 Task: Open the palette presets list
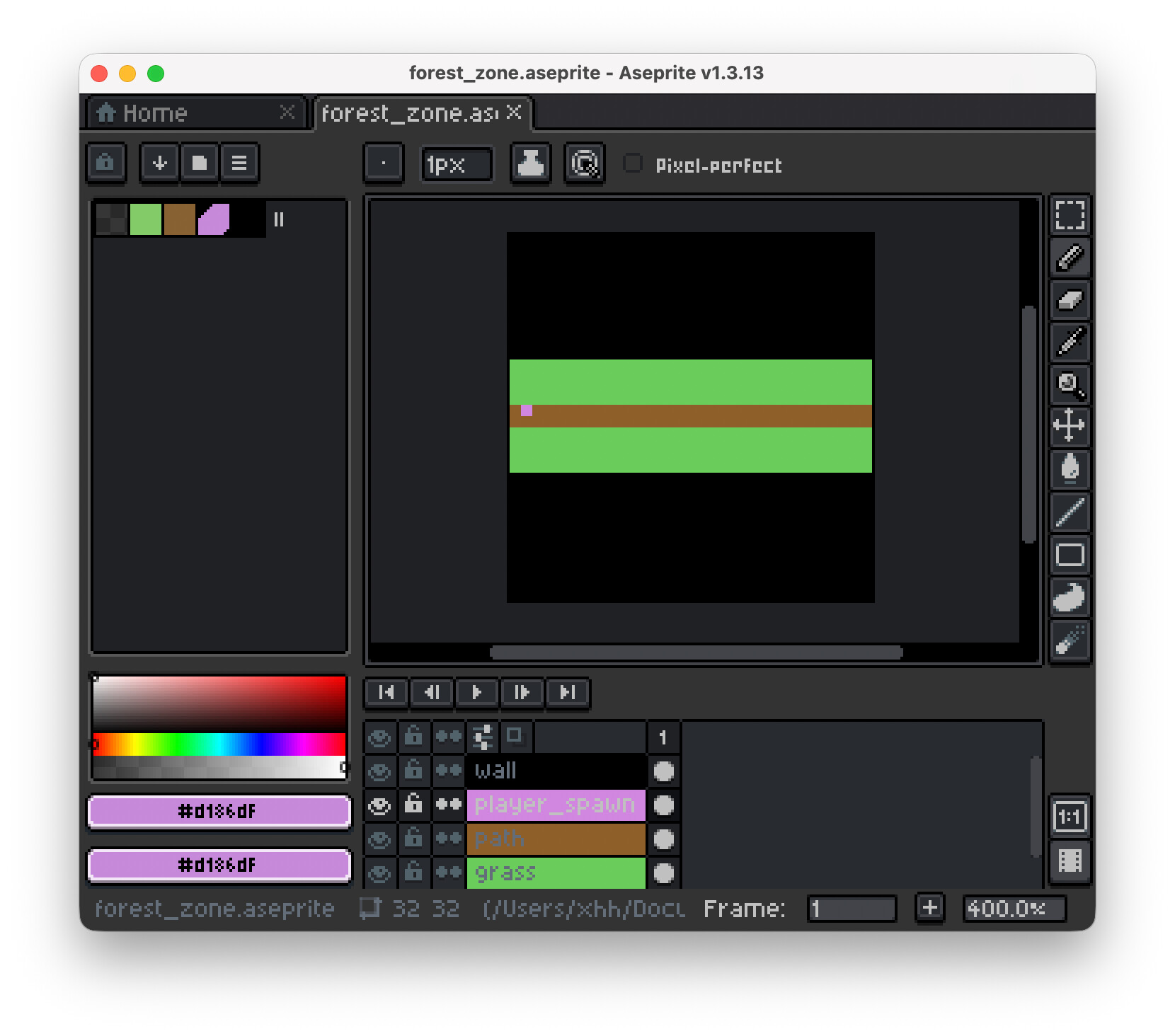pyautogui.click(x=200, y=163)
